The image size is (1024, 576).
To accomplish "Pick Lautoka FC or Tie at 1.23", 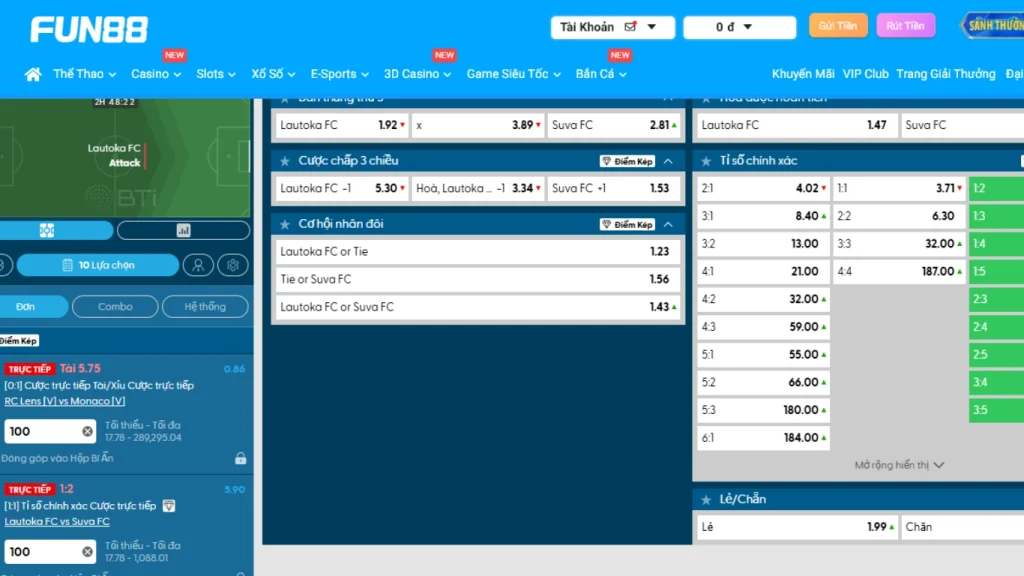I will pos(477,252).
